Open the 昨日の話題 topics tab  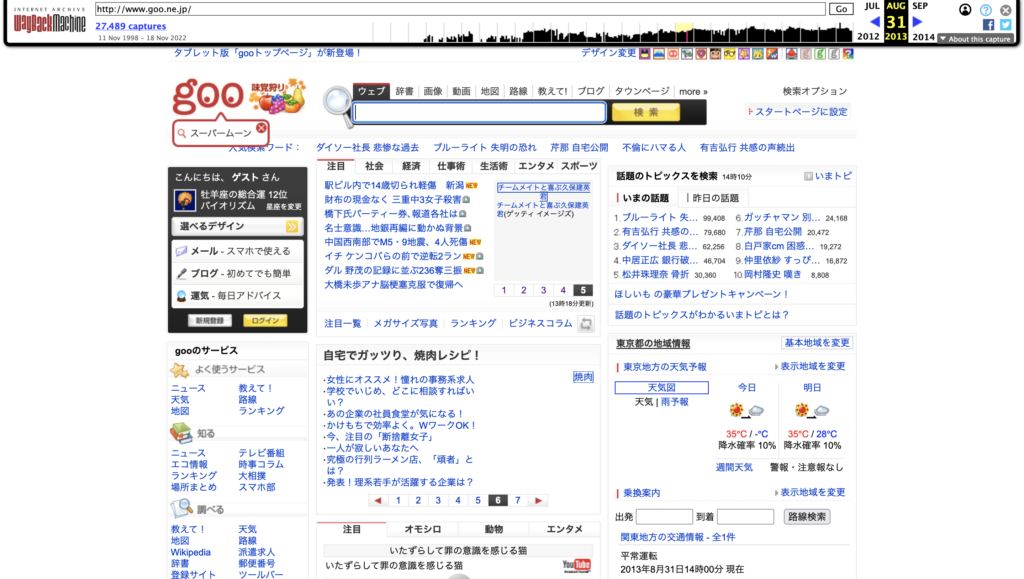click(x=715, y=198)
